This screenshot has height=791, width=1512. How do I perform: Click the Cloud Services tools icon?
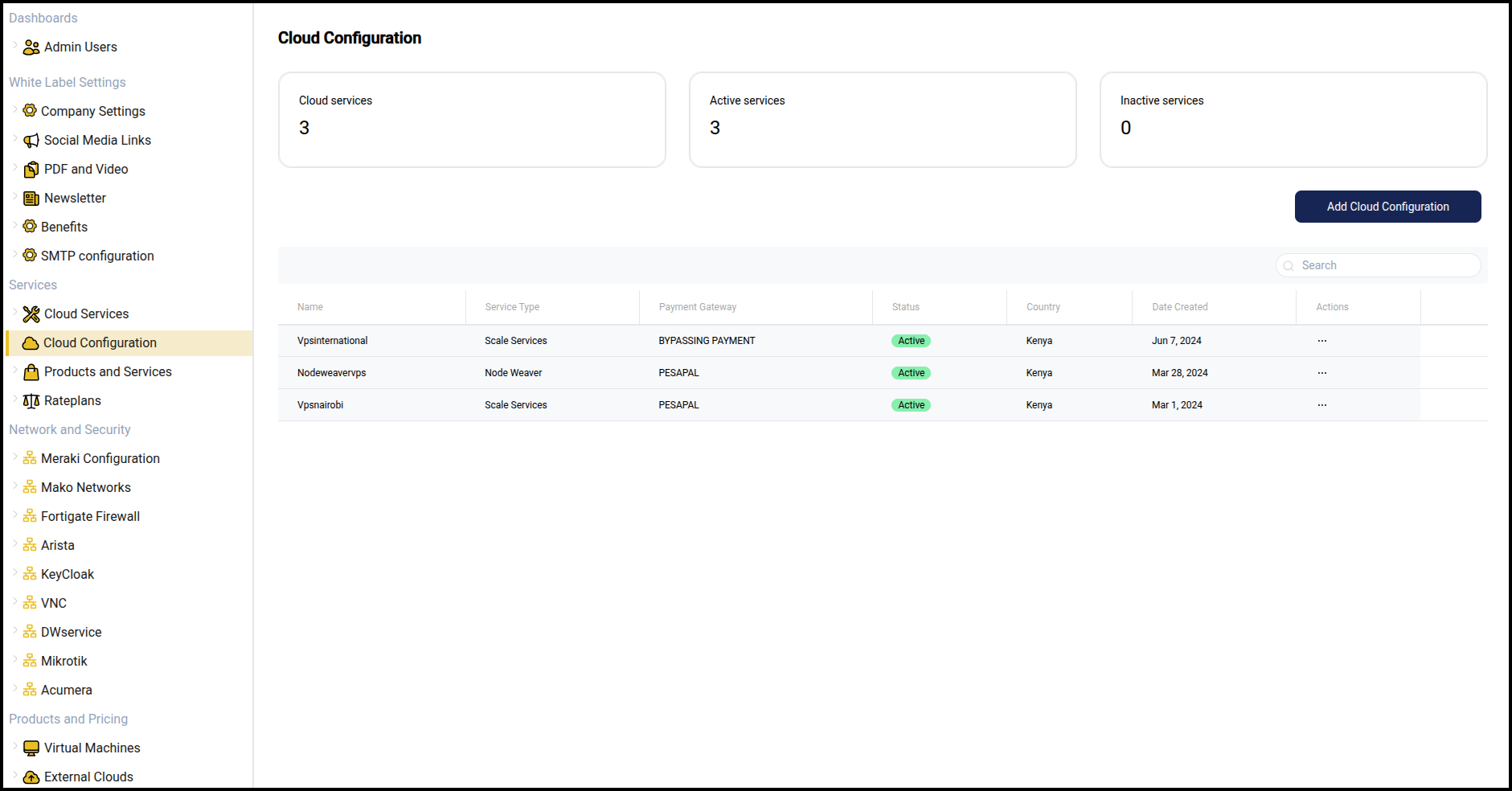31,314
